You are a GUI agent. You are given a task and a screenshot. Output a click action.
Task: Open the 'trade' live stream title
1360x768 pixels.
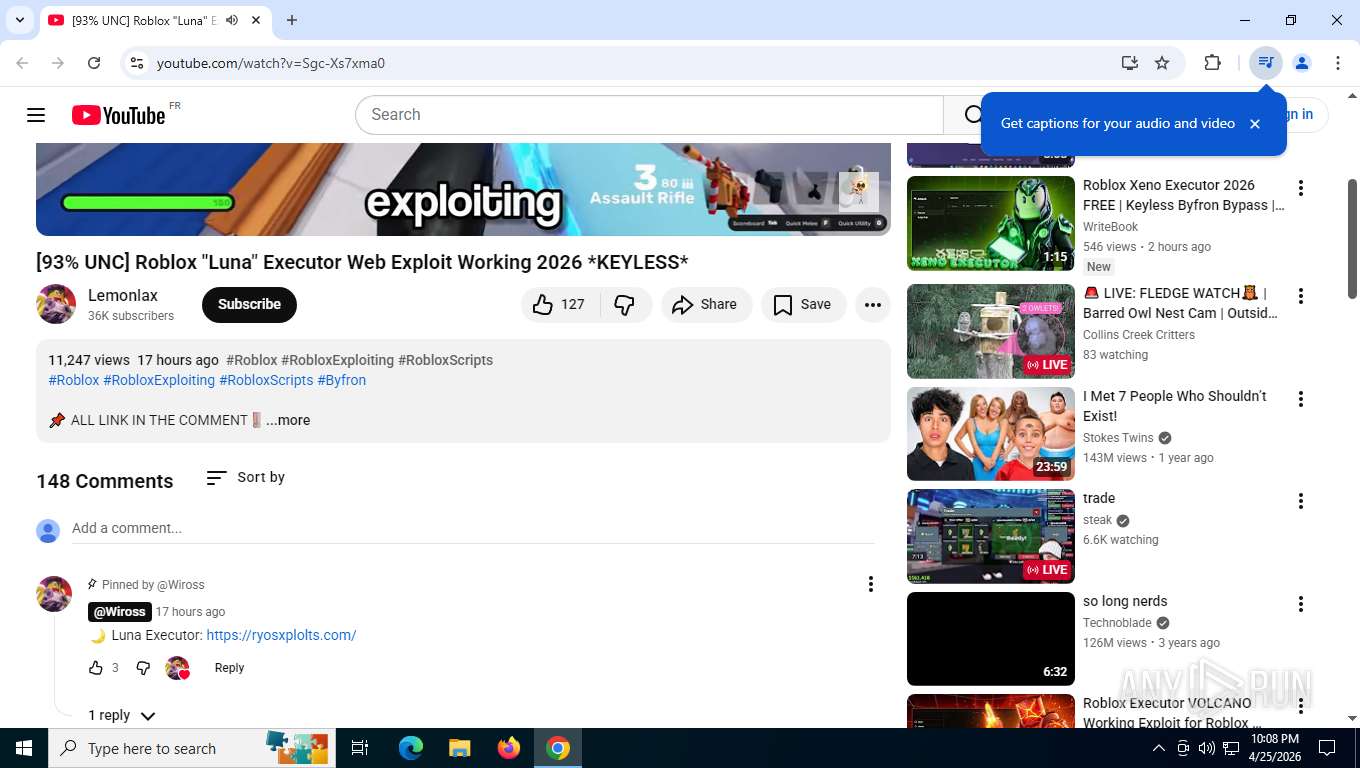(1099, 498)
